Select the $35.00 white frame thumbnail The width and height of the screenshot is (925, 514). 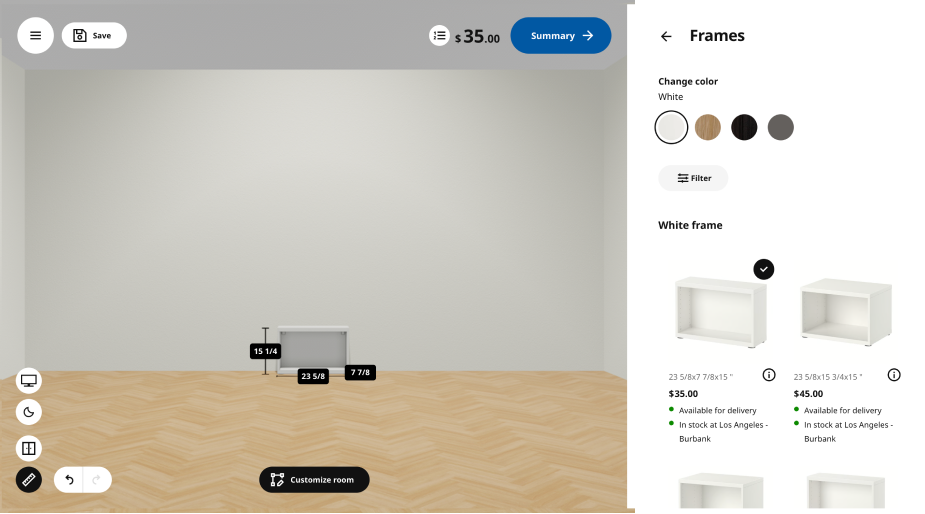(721, 313)
